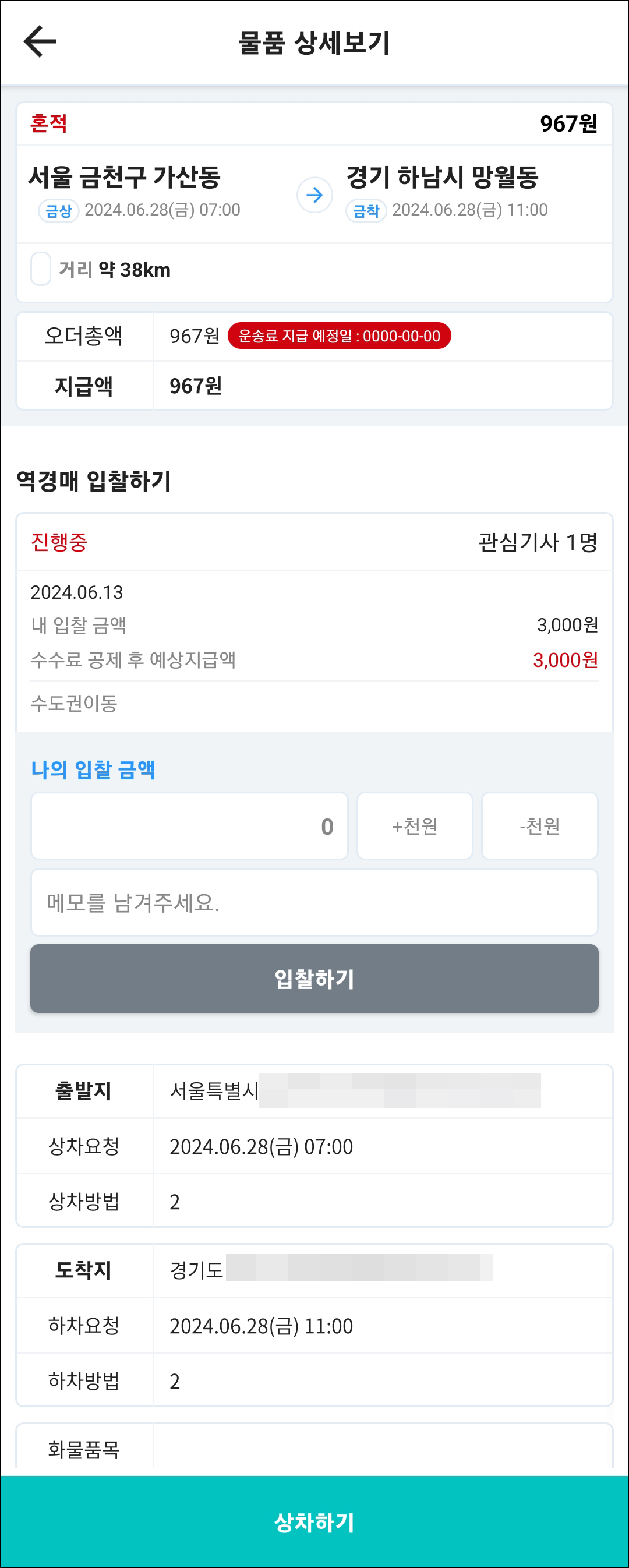Tap the red 혼적 label
629x1568 pixels.
pos(49,123)
